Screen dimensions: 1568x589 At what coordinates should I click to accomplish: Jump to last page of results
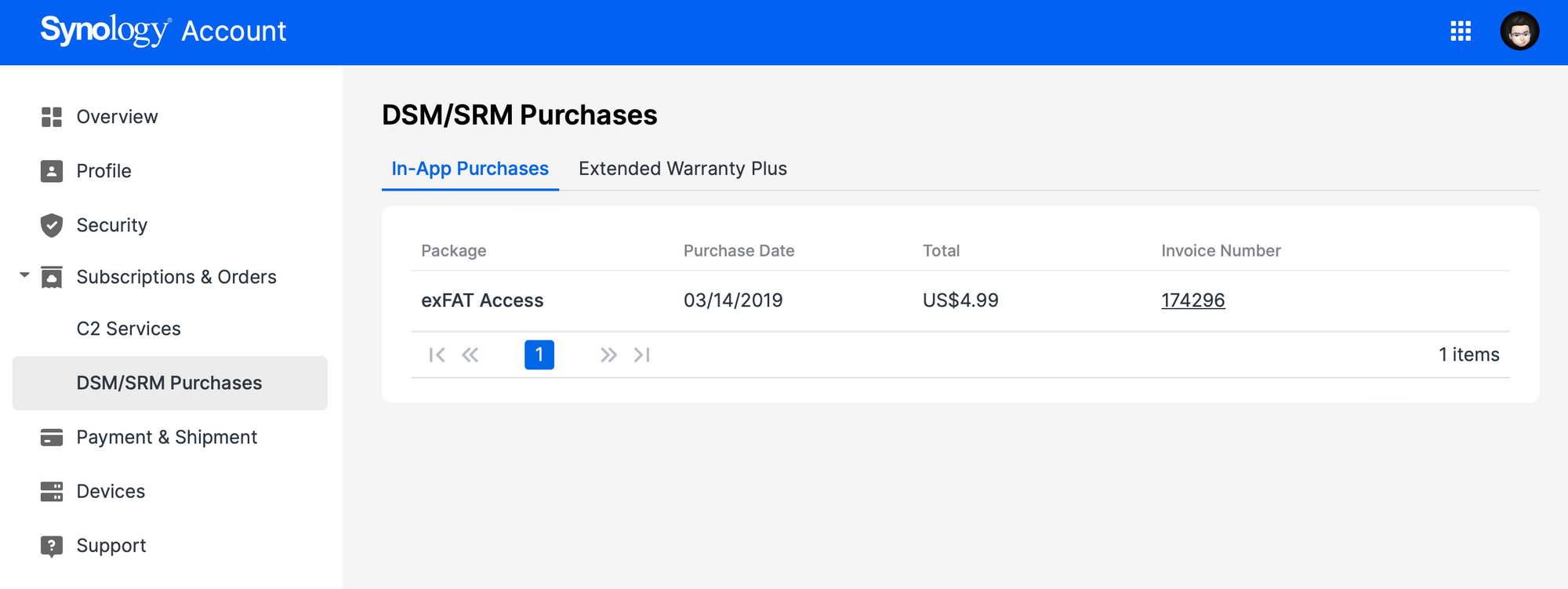tap(642, 355)
